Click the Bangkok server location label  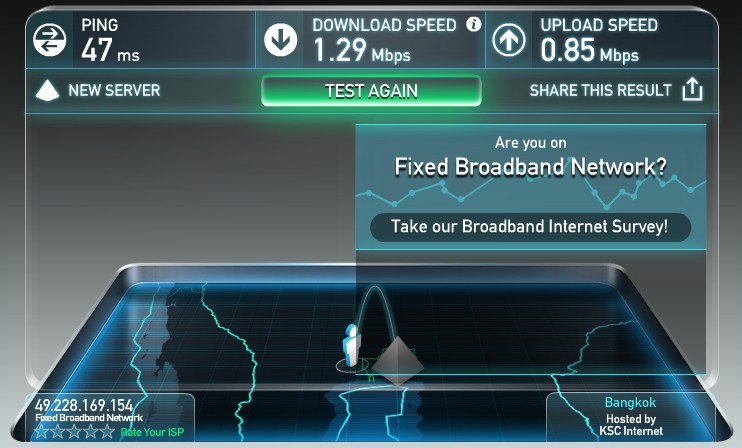coord(630,403)
